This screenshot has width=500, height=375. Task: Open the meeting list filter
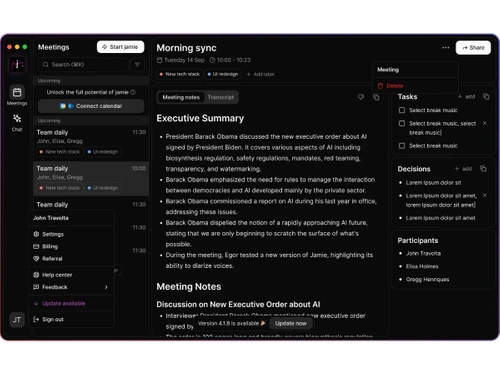click(137, 64)
